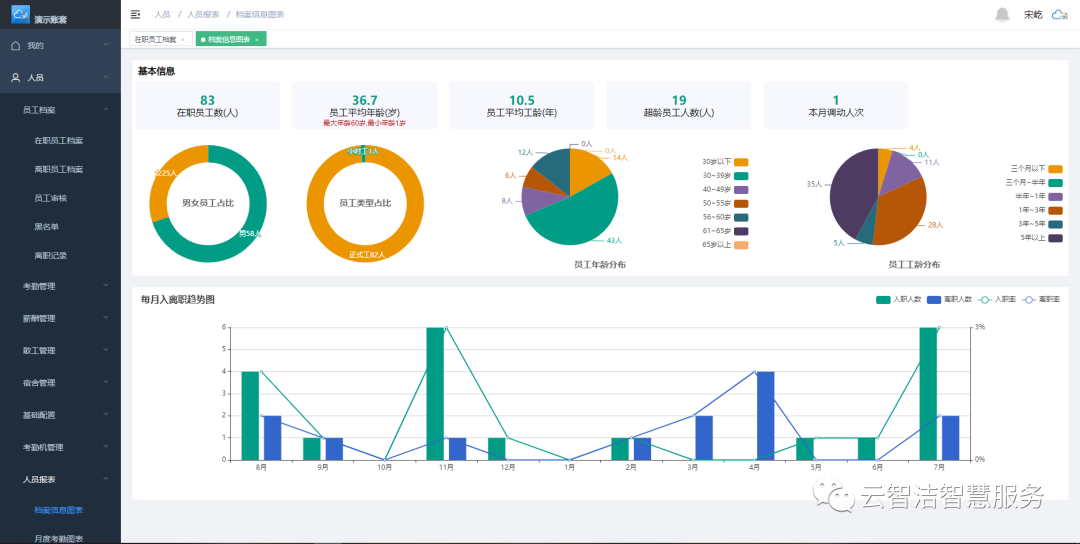The height and width of the screenshot is (544, 1080).
Task: Click the 人员报表 breadcrumb
Action: 203,15
